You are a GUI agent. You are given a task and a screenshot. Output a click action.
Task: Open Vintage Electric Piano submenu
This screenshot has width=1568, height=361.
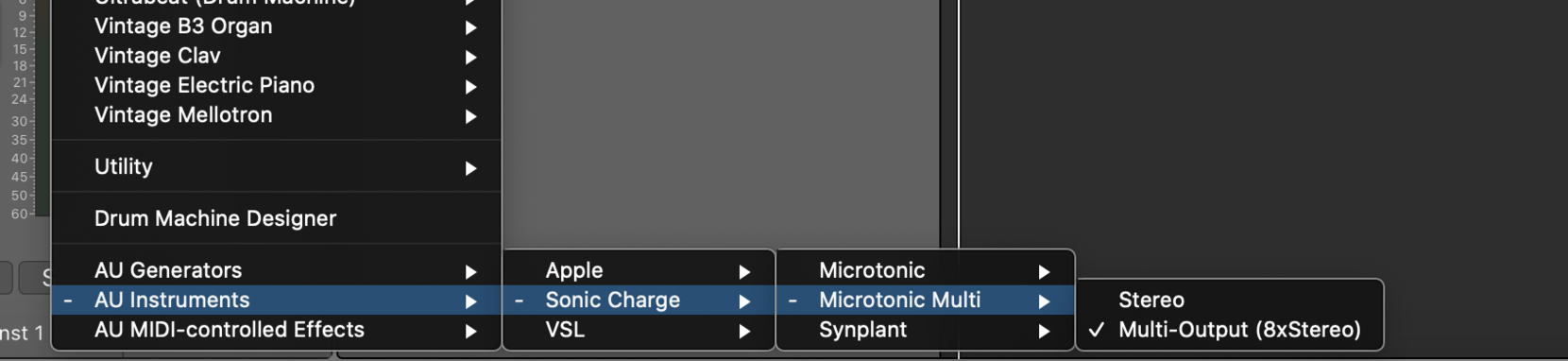coord(276,85)
